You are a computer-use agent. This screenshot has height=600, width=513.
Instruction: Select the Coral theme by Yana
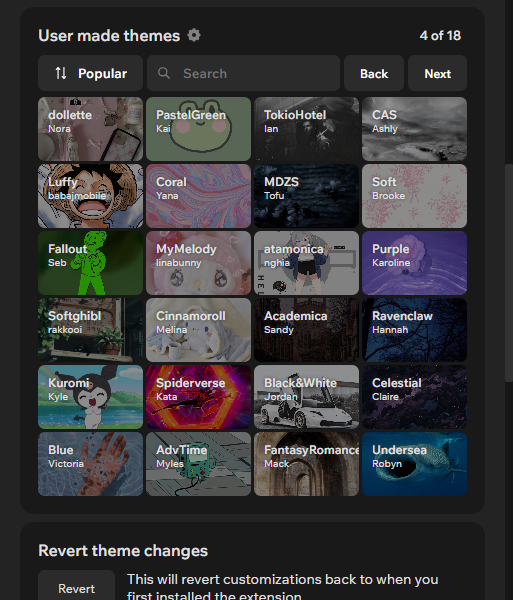point(199,196)
